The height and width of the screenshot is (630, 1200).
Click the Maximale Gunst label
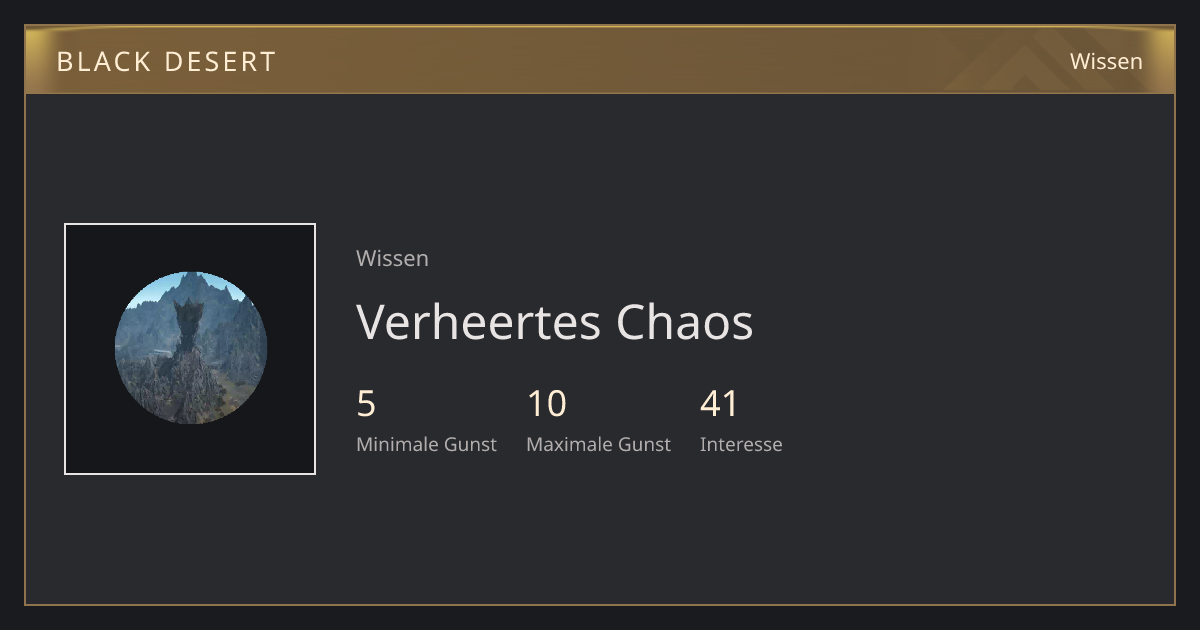click(x=598, y=444)
